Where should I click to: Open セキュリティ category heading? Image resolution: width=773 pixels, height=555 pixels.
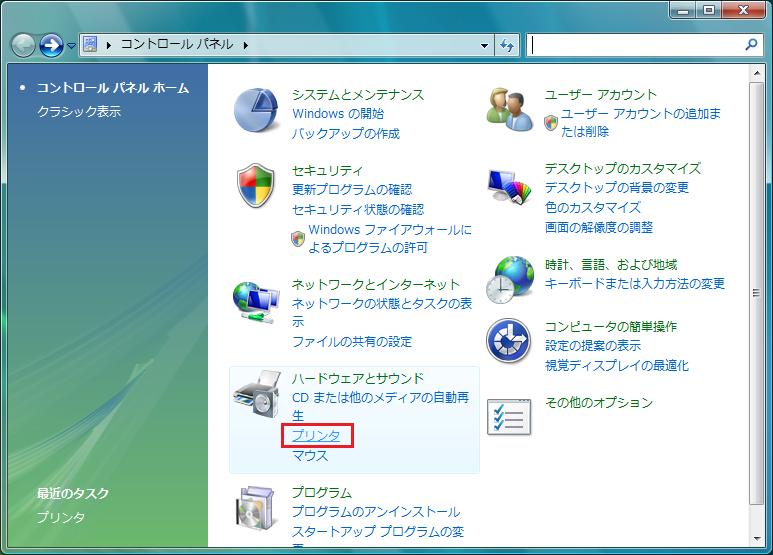[x=327, y=171]
